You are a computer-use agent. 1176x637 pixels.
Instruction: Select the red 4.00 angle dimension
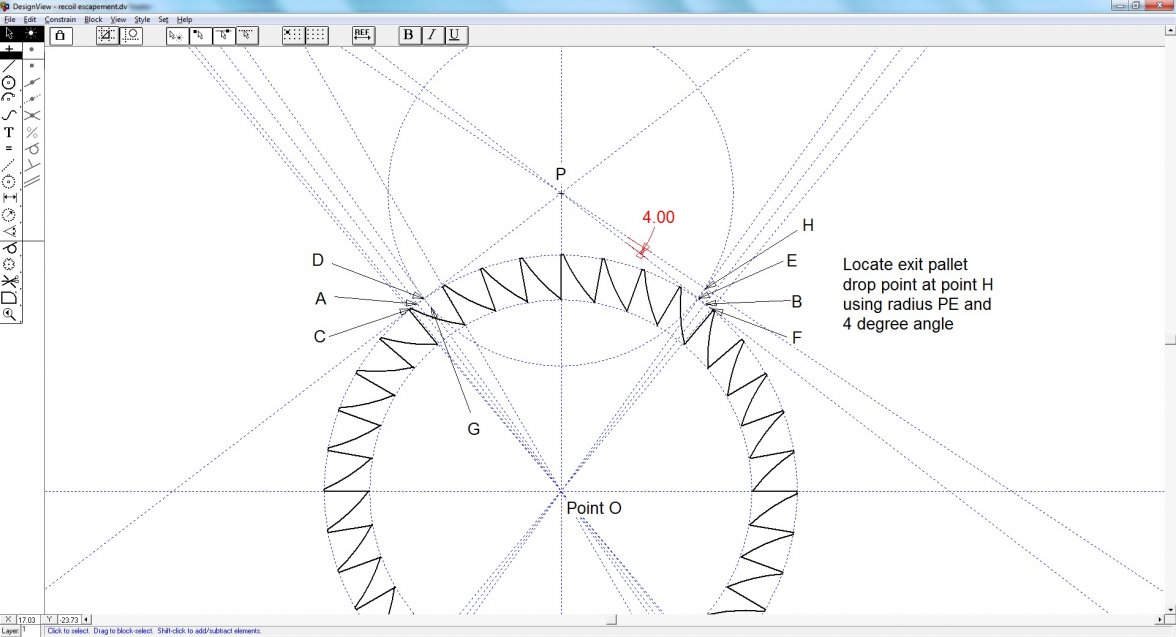[657, 217]
